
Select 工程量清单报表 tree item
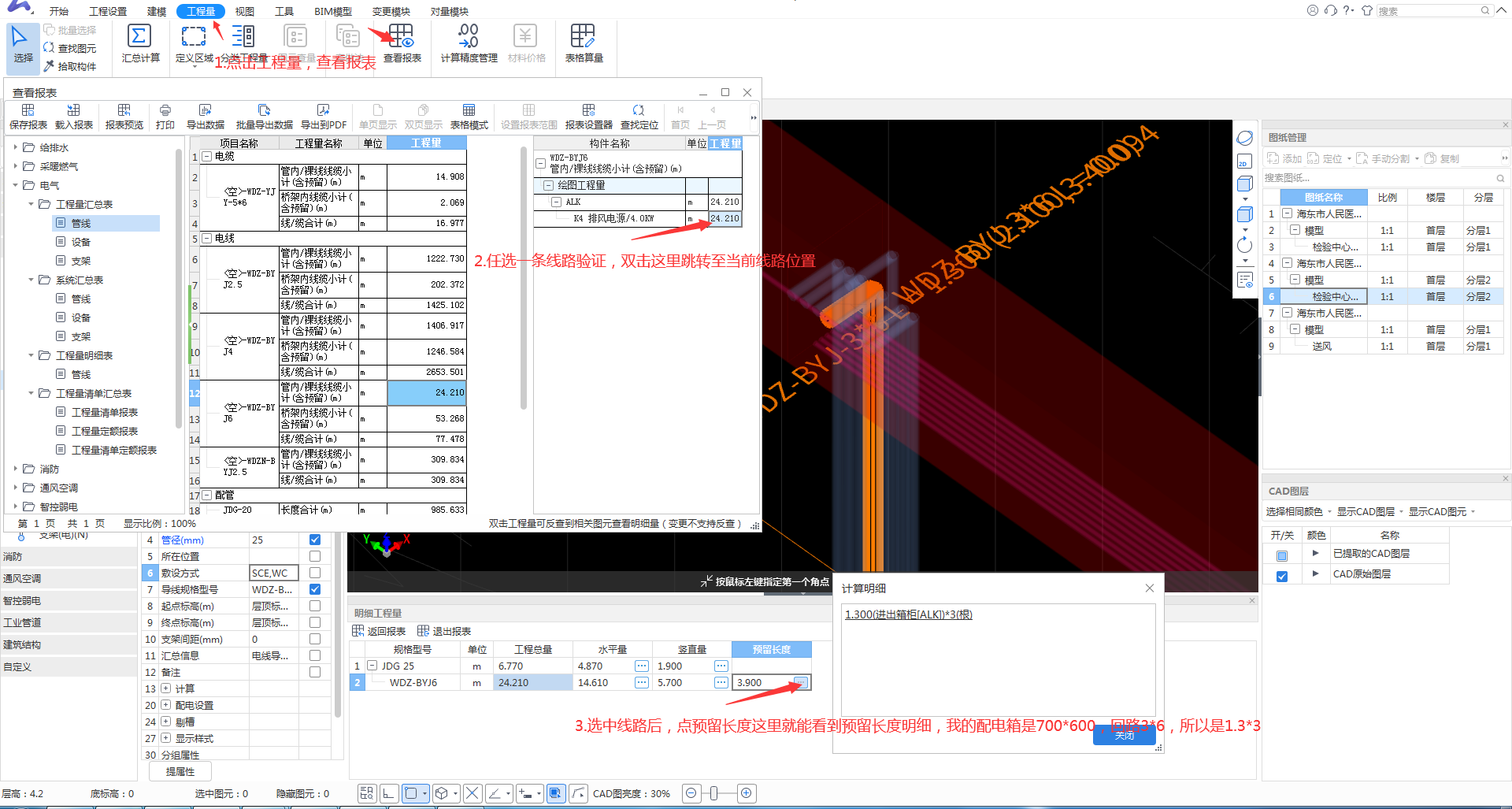pyautogui.click(x=105, y=412)
